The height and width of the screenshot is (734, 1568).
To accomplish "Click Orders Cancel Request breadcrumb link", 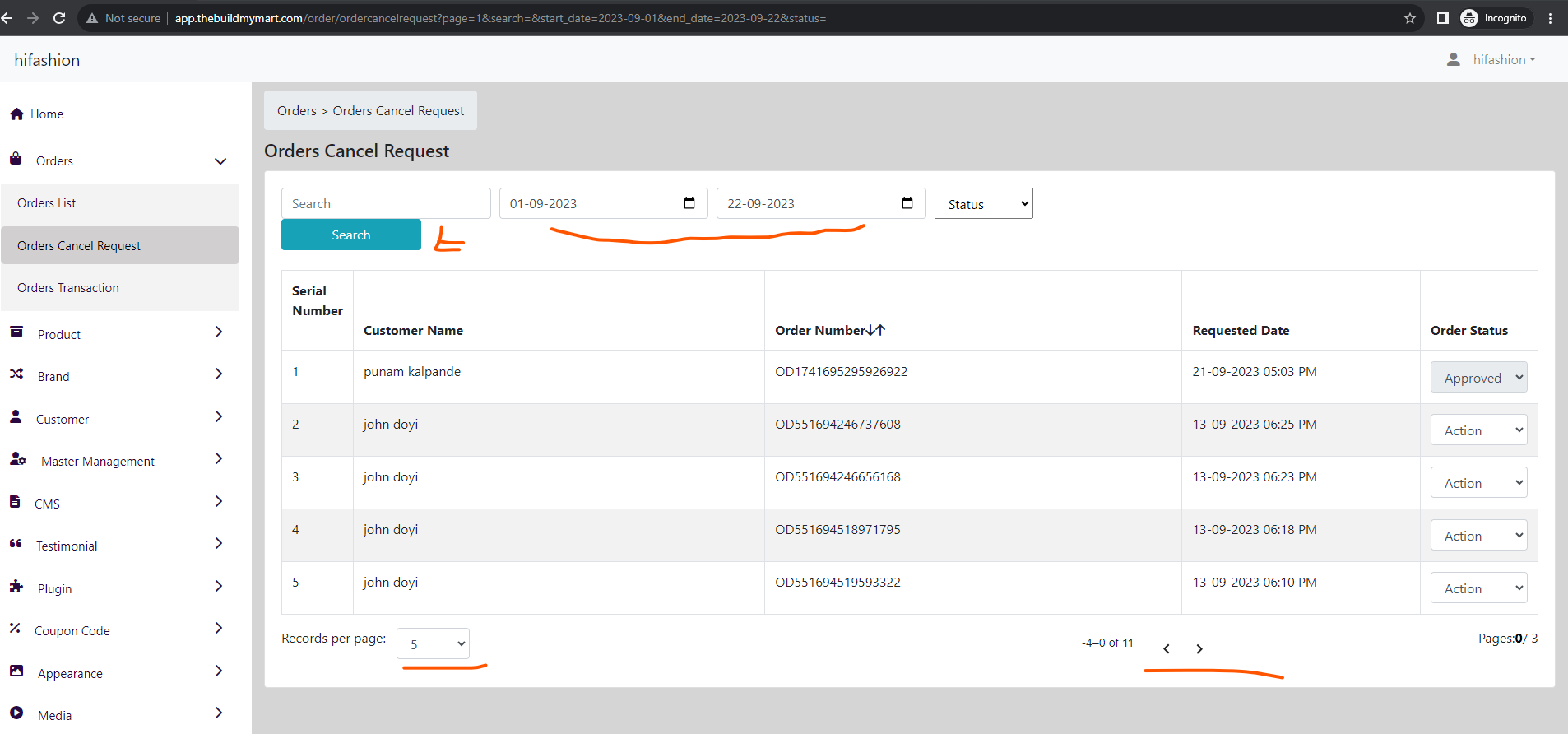I will 398,110.
